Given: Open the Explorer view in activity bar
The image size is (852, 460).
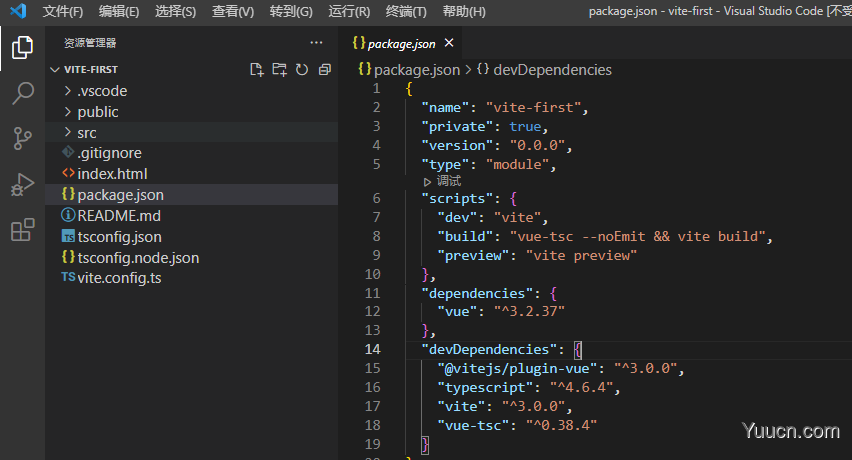Looking at the screenshot, I should pyautogui.click(x=22, y=48).
